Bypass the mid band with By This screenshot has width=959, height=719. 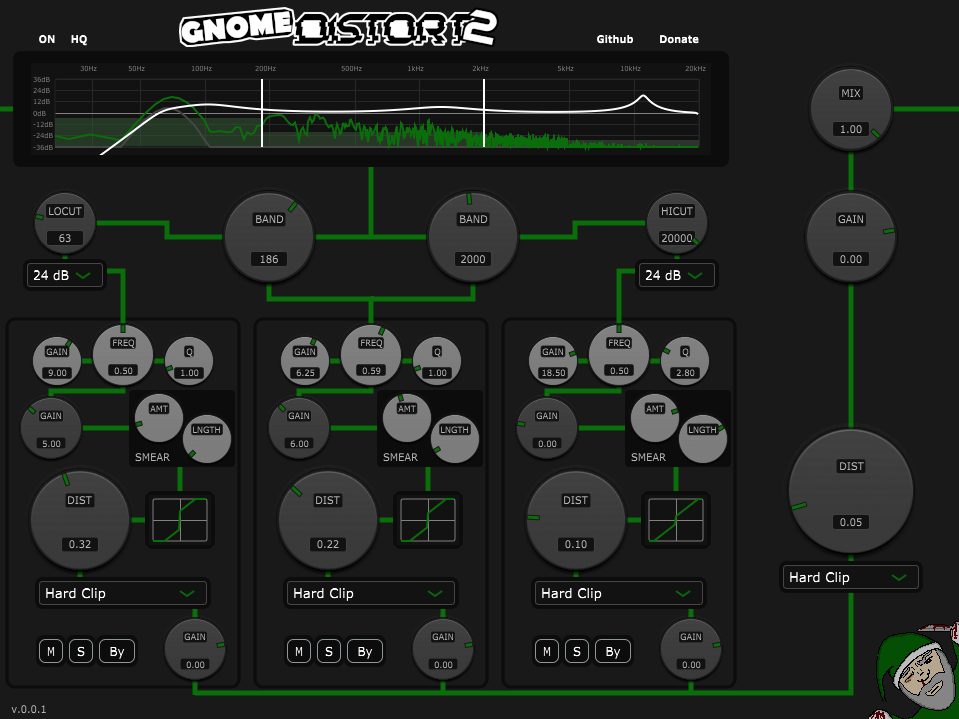pos(365,651)
